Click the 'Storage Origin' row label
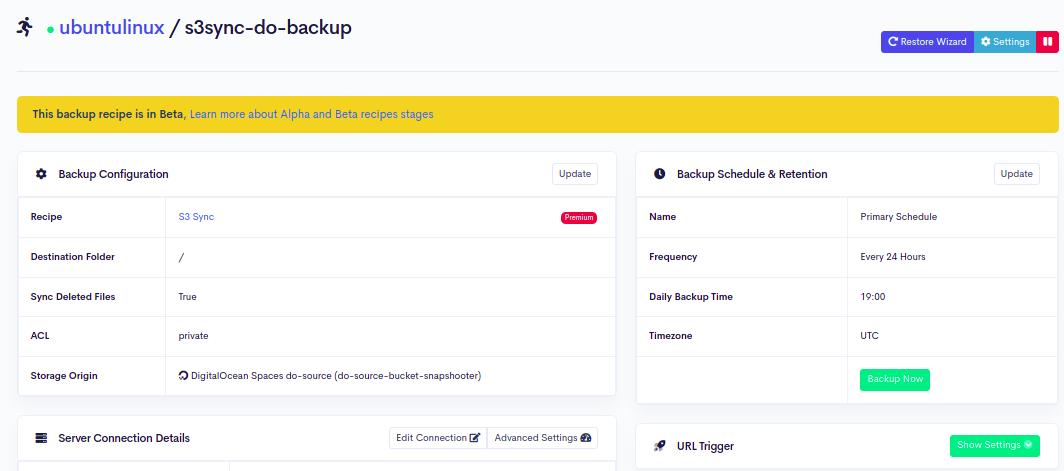Viewport: 1064px width, 471px height. click(64, 375)
